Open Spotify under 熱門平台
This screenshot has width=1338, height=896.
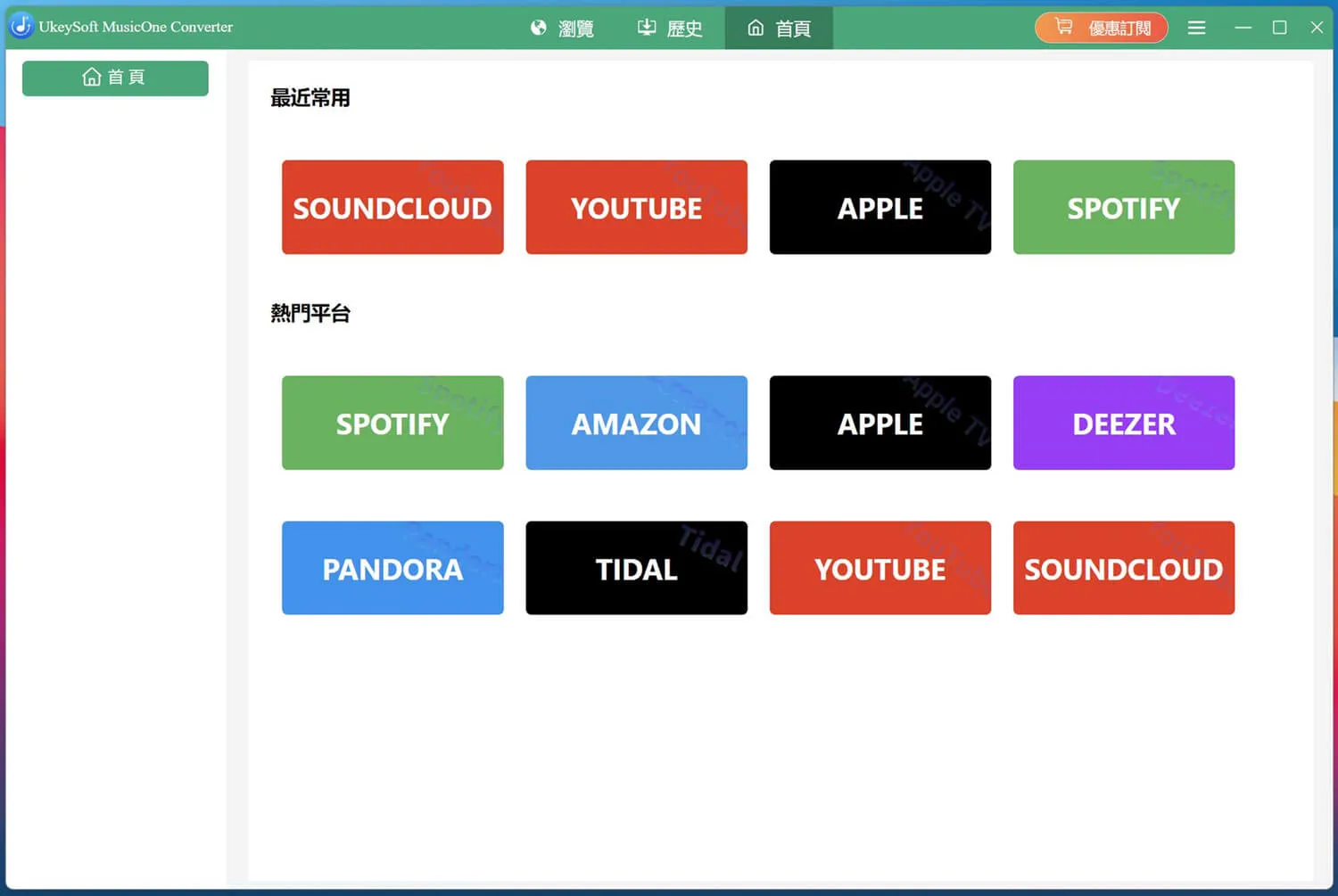coord(392,423)
